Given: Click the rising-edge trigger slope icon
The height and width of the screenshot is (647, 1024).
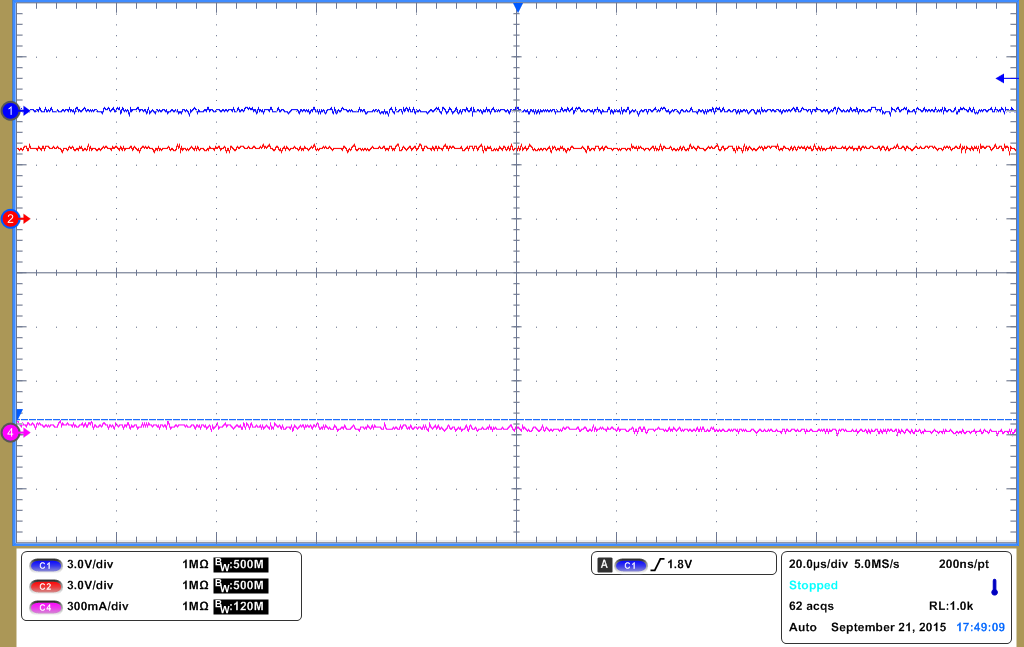Looking at the screenshot, I should point(656,562).
